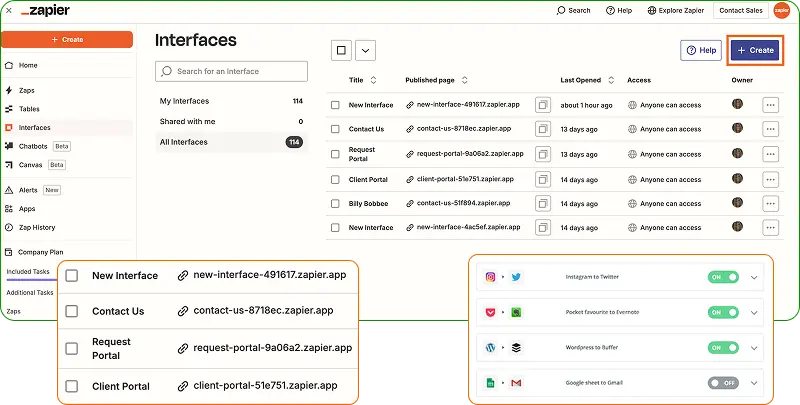Check the Request Portal row checkbox in the table
The image size is (800, 405).
(335, 154)
